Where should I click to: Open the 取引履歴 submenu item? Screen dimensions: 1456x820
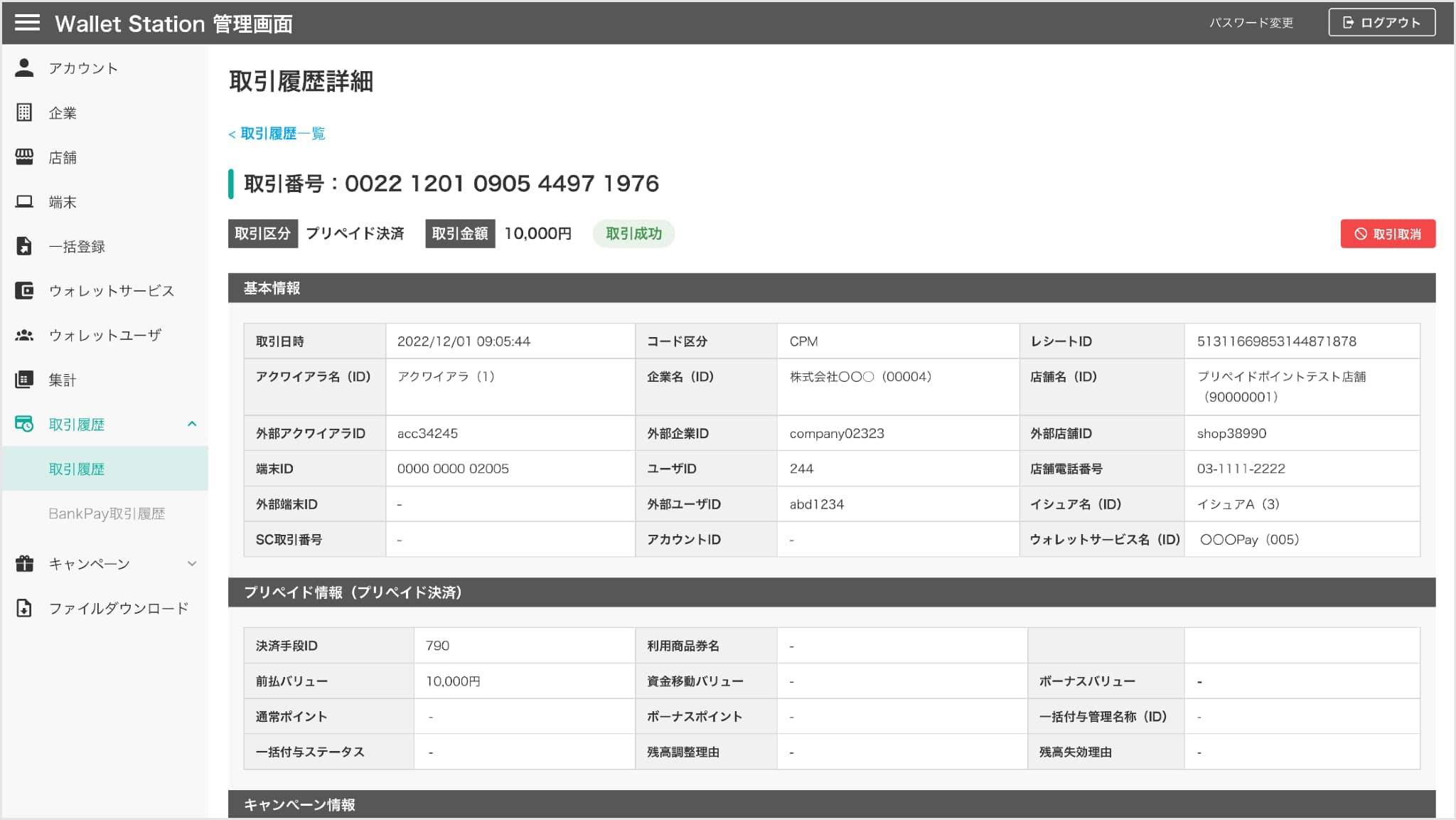coord(77,469)
